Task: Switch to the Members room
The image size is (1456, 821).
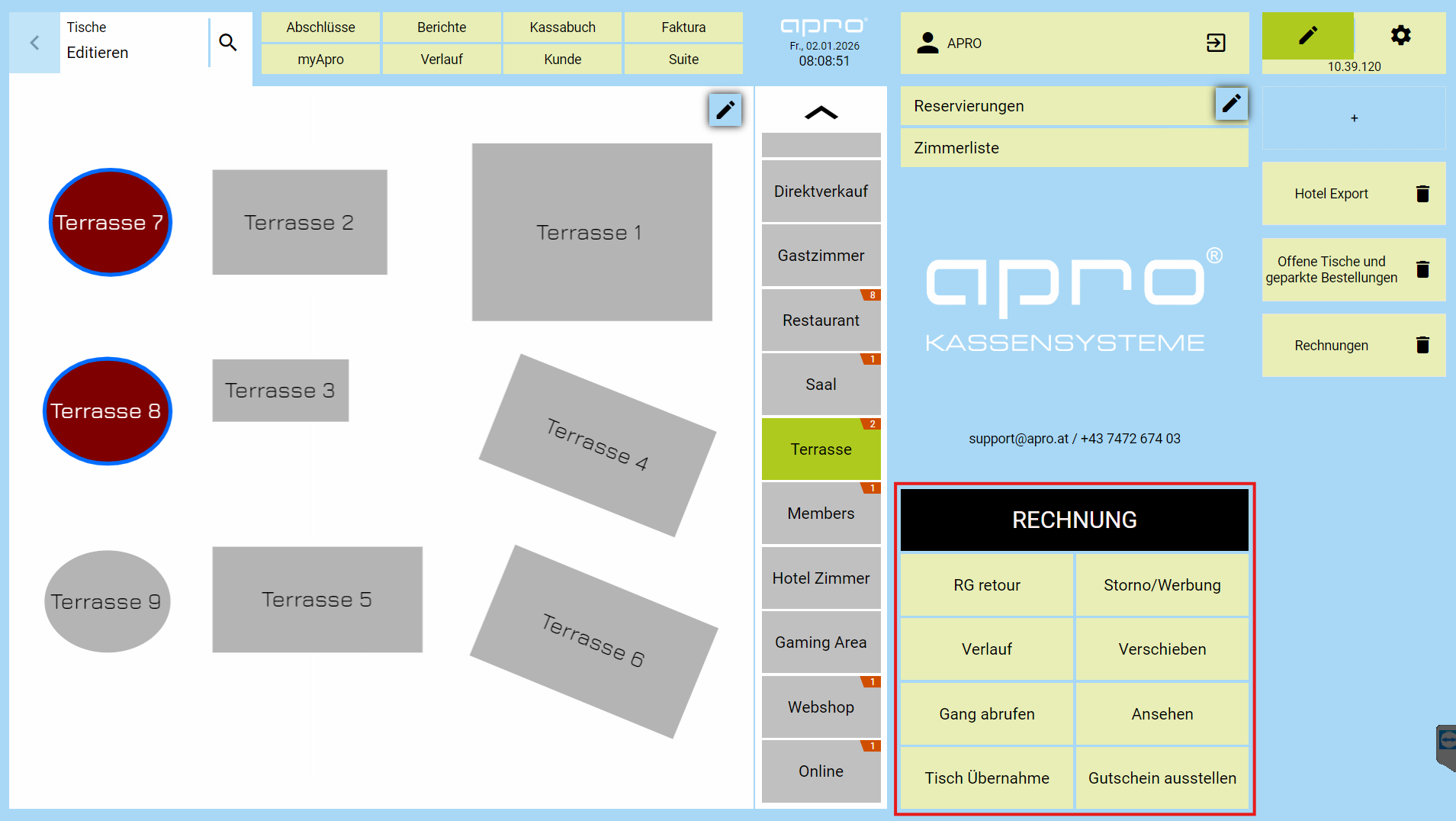Action: click(x=821, y=514)
